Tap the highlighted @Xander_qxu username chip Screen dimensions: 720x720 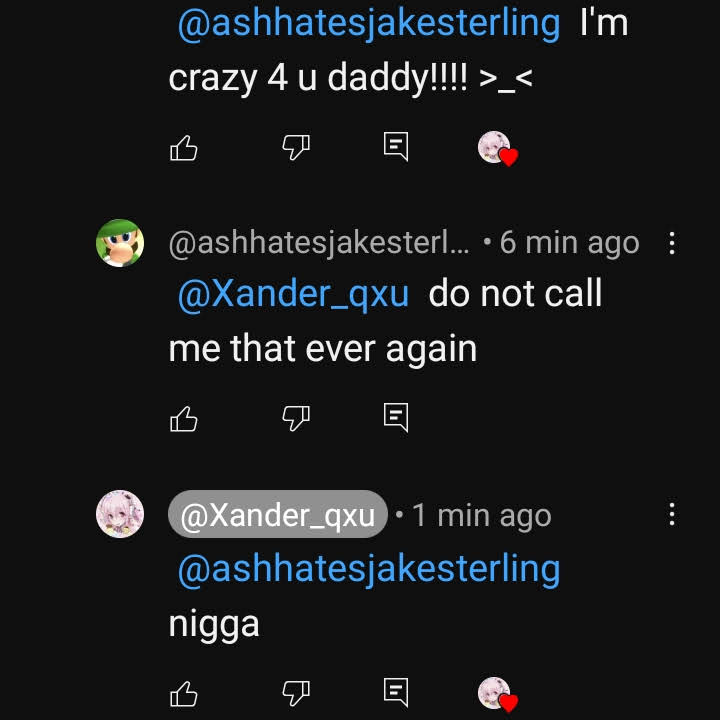pos(277,515)
